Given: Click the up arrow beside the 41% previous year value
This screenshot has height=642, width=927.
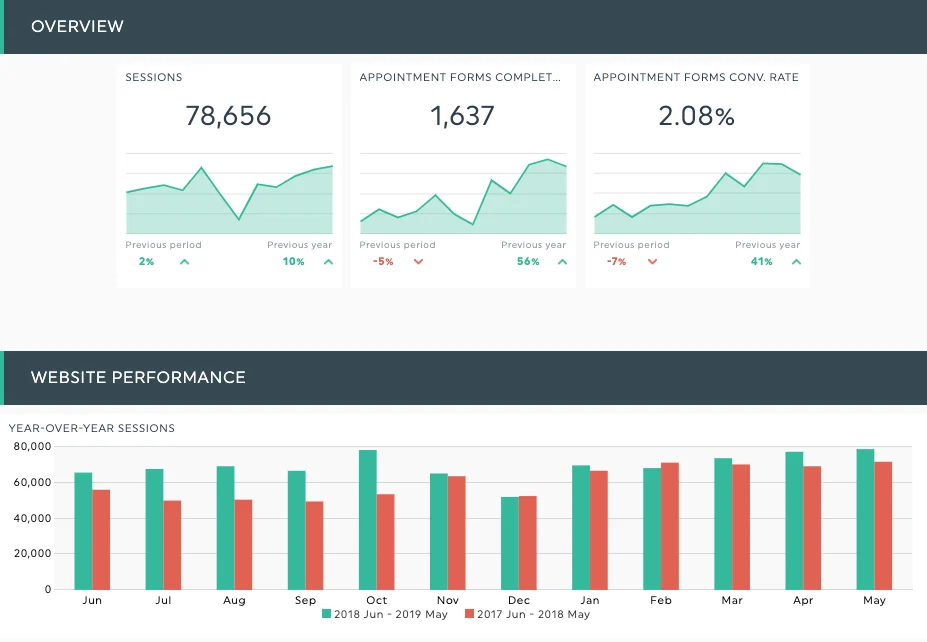Looking at the screenshot, I should pyautogui.click(x=795, y=261).
